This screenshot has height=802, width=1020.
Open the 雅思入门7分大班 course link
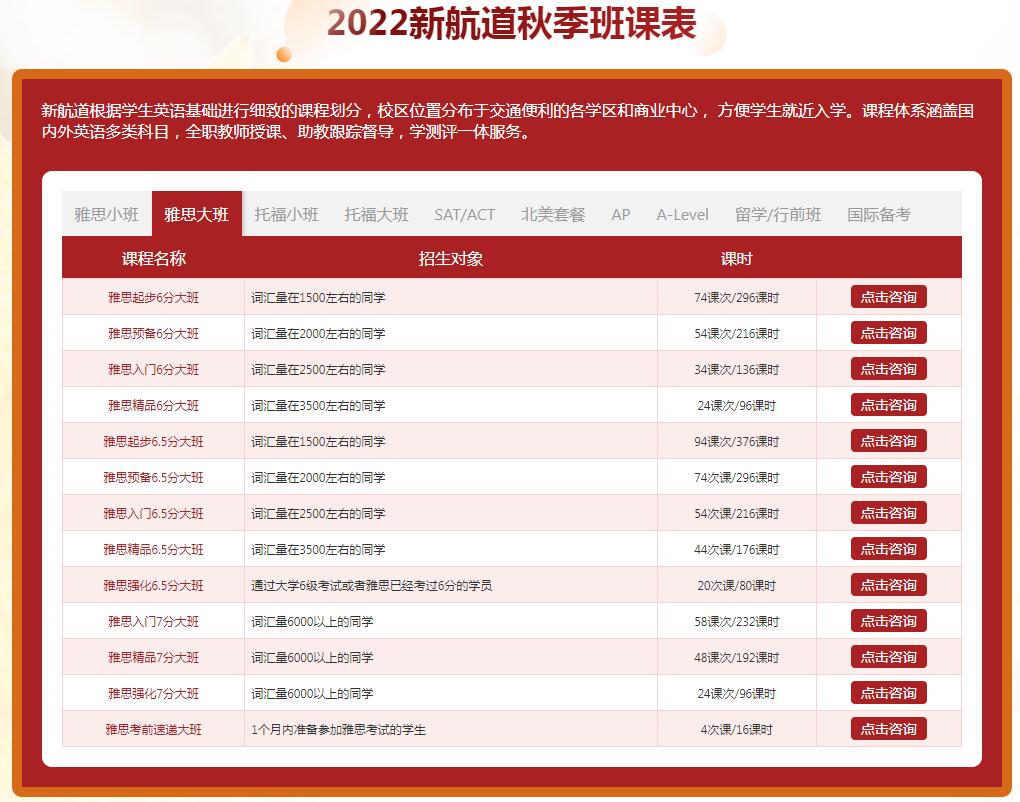[154, 622]
